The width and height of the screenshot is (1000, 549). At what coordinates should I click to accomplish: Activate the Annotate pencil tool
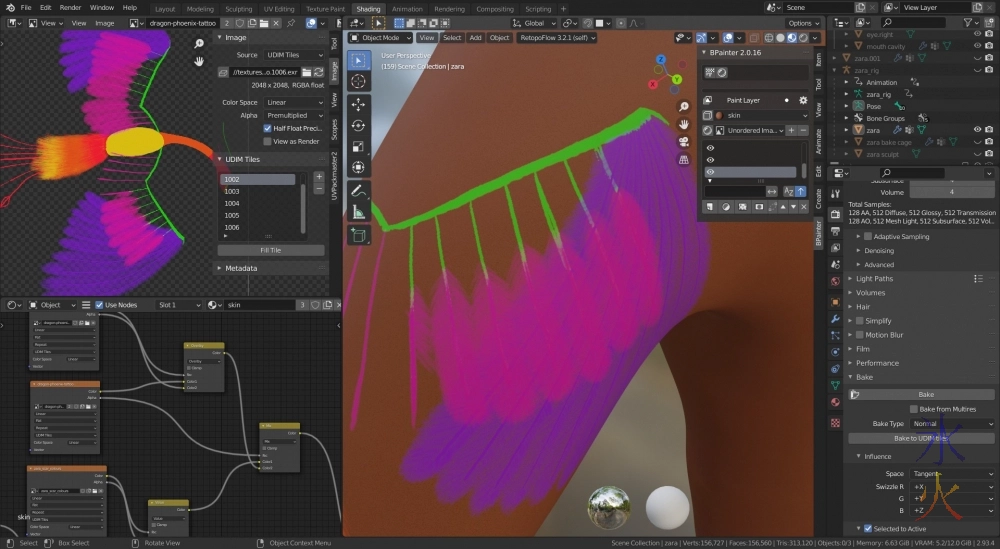[358, 190]
